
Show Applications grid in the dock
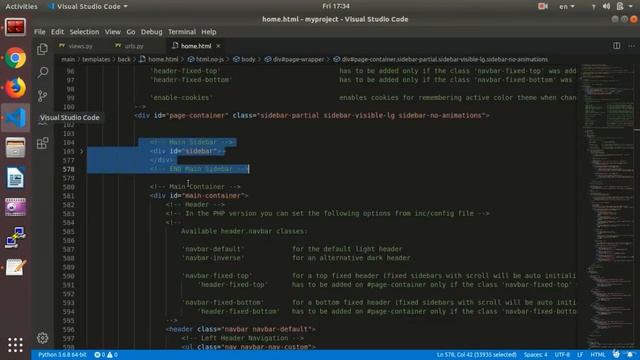16,345
